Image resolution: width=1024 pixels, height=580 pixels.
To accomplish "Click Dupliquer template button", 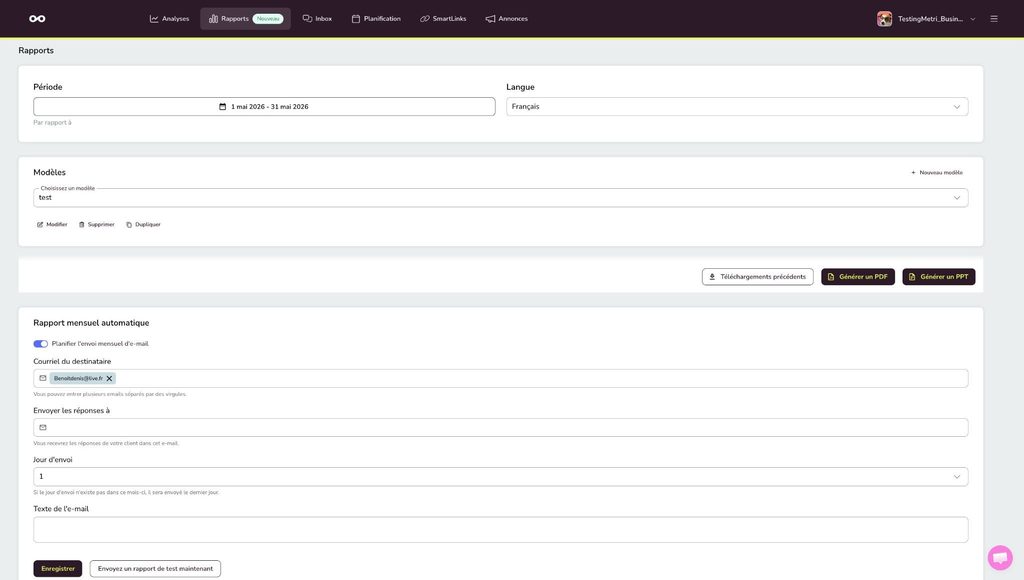I will coord(143,224).
